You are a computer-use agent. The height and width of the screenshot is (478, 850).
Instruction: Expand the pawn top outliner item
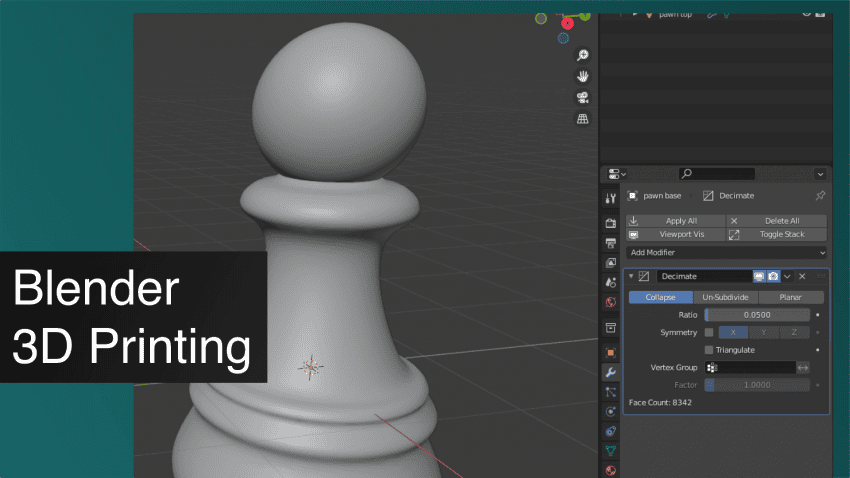pyautogui.click(x=635, y=15)
